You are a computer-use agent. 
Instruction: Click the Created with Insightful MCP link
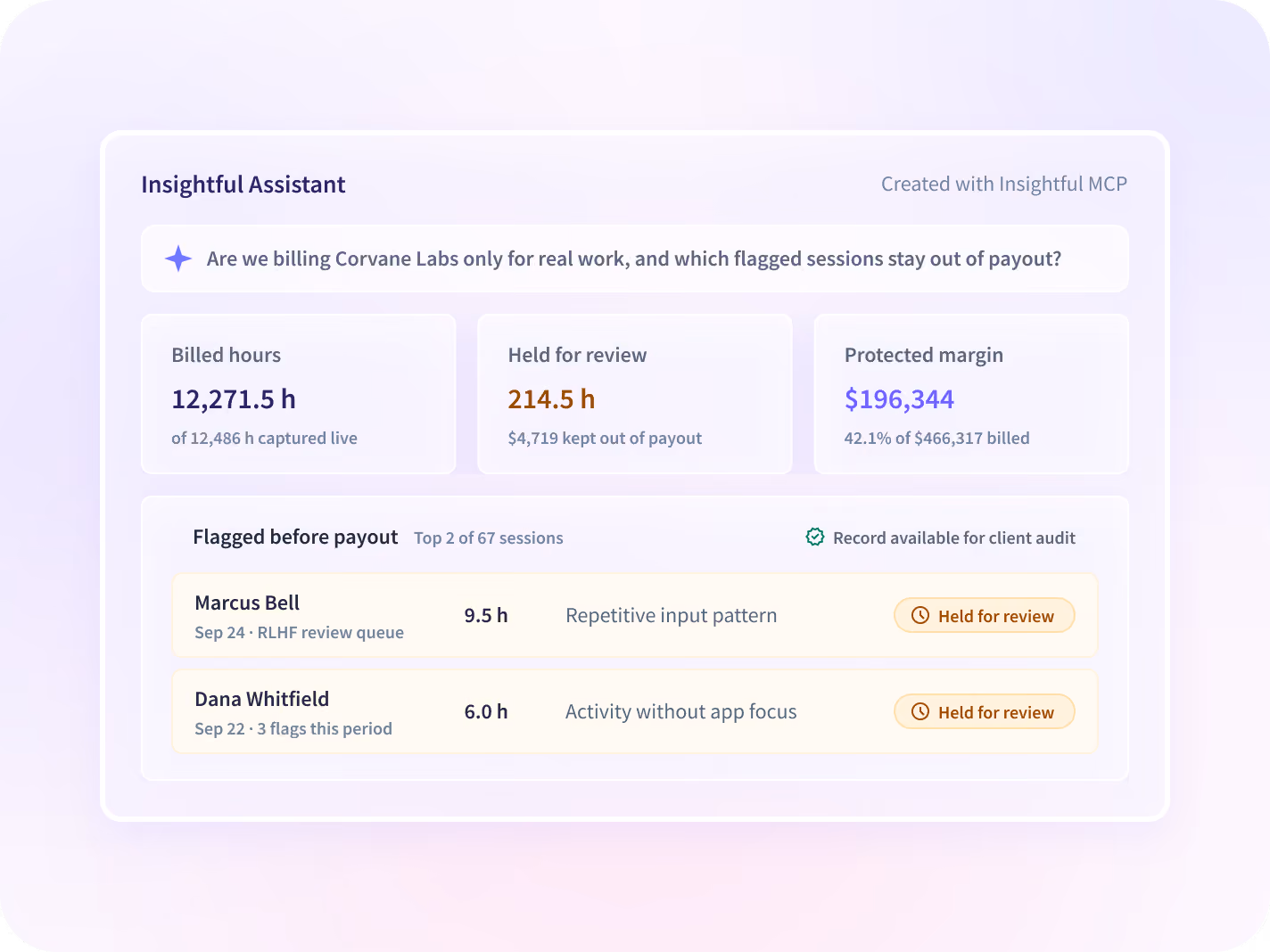point(1004,184)
